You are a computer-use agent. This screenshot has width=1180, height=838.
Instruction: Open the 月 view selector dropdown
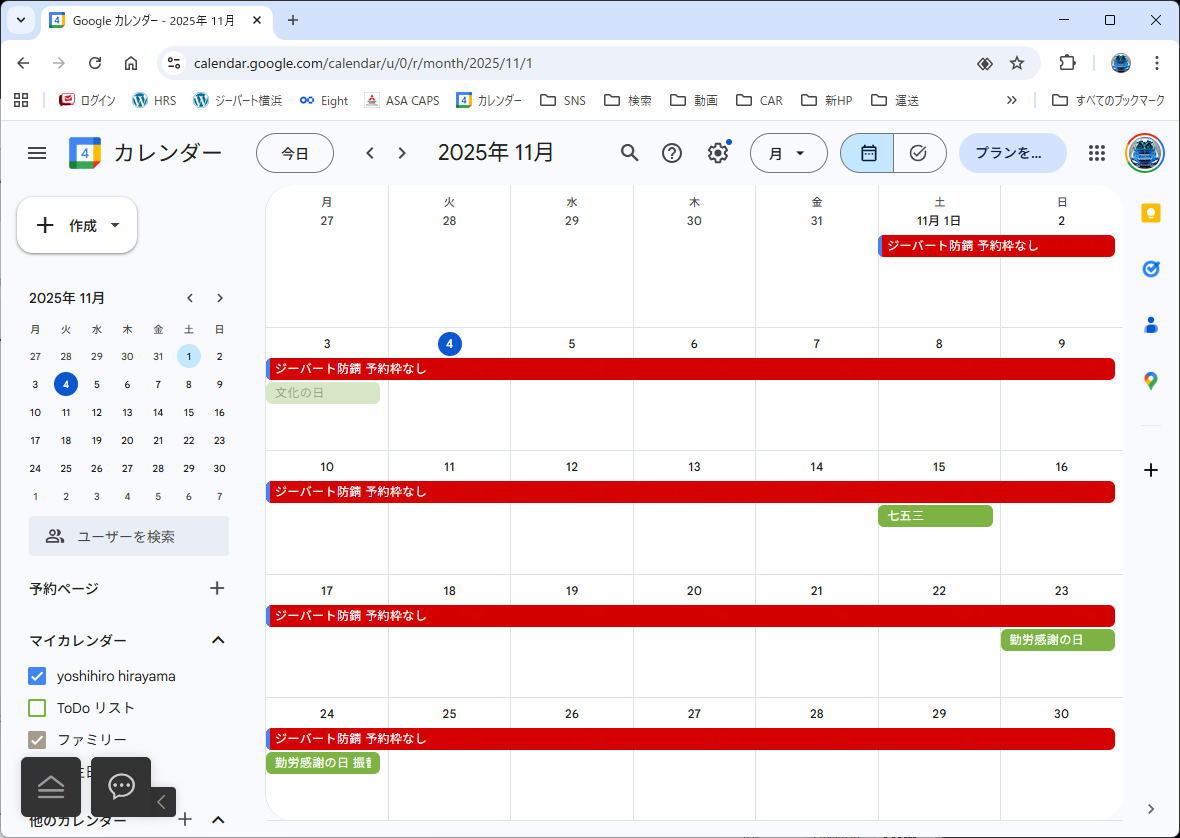pyautogui.click(x=788, y=153)
